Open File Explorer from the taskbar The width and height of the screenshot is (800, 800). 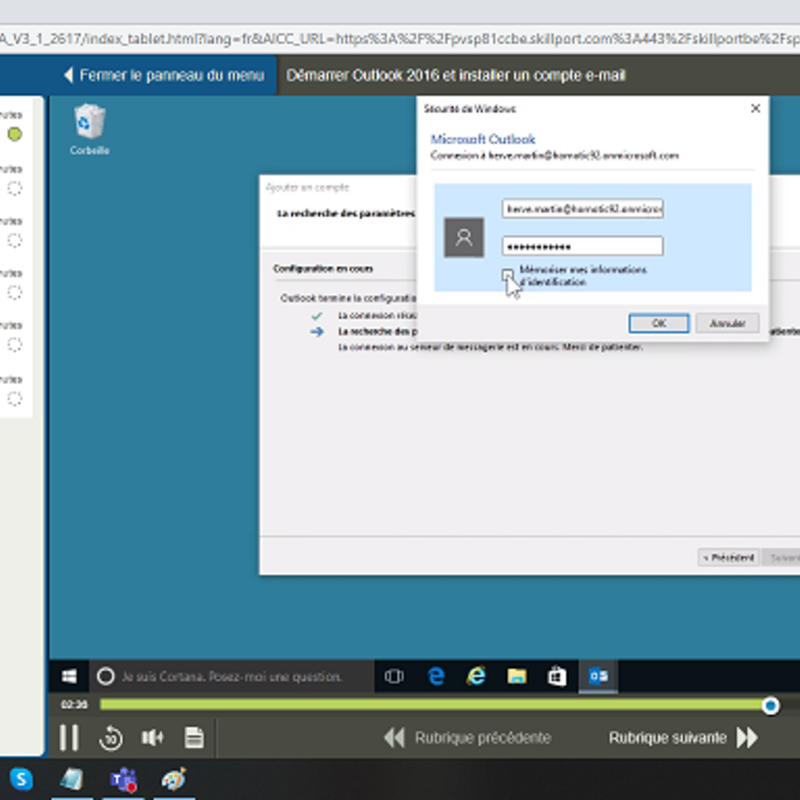click(516, 677)
